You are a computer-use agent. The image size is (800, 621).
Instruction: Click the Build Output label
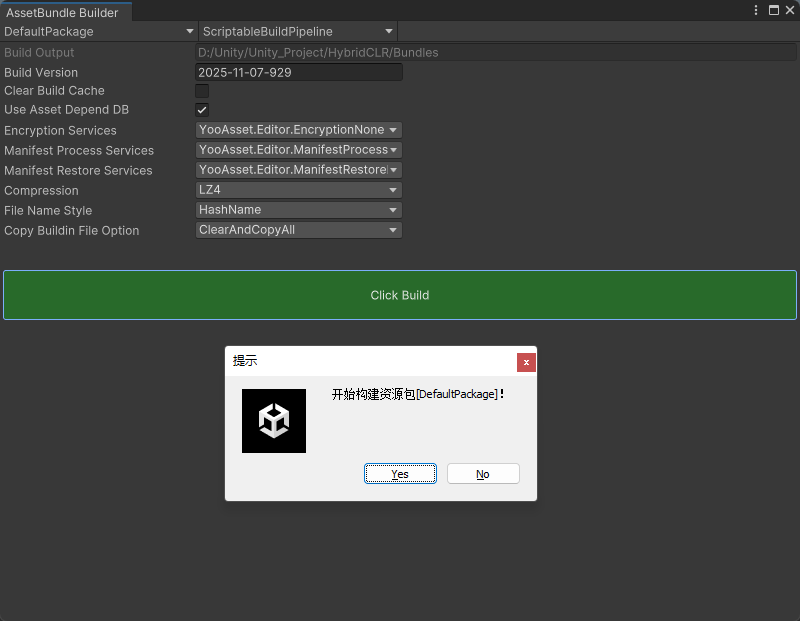click(x=39, y=53)
